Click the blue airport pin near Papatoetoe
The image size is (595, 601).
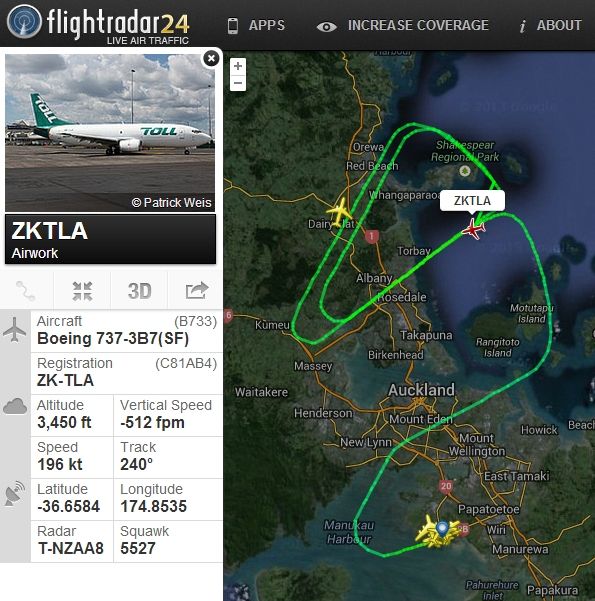[442, 529]
